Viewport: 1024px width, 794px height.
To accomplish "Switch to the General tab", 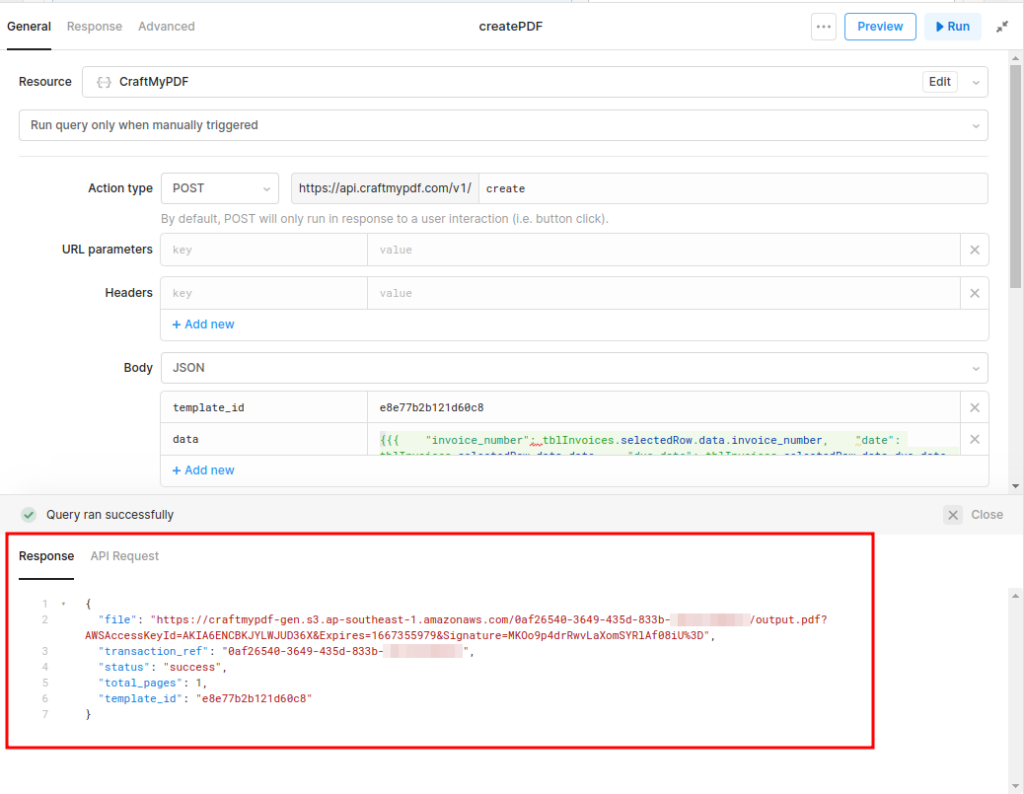I will pos(29,27).
